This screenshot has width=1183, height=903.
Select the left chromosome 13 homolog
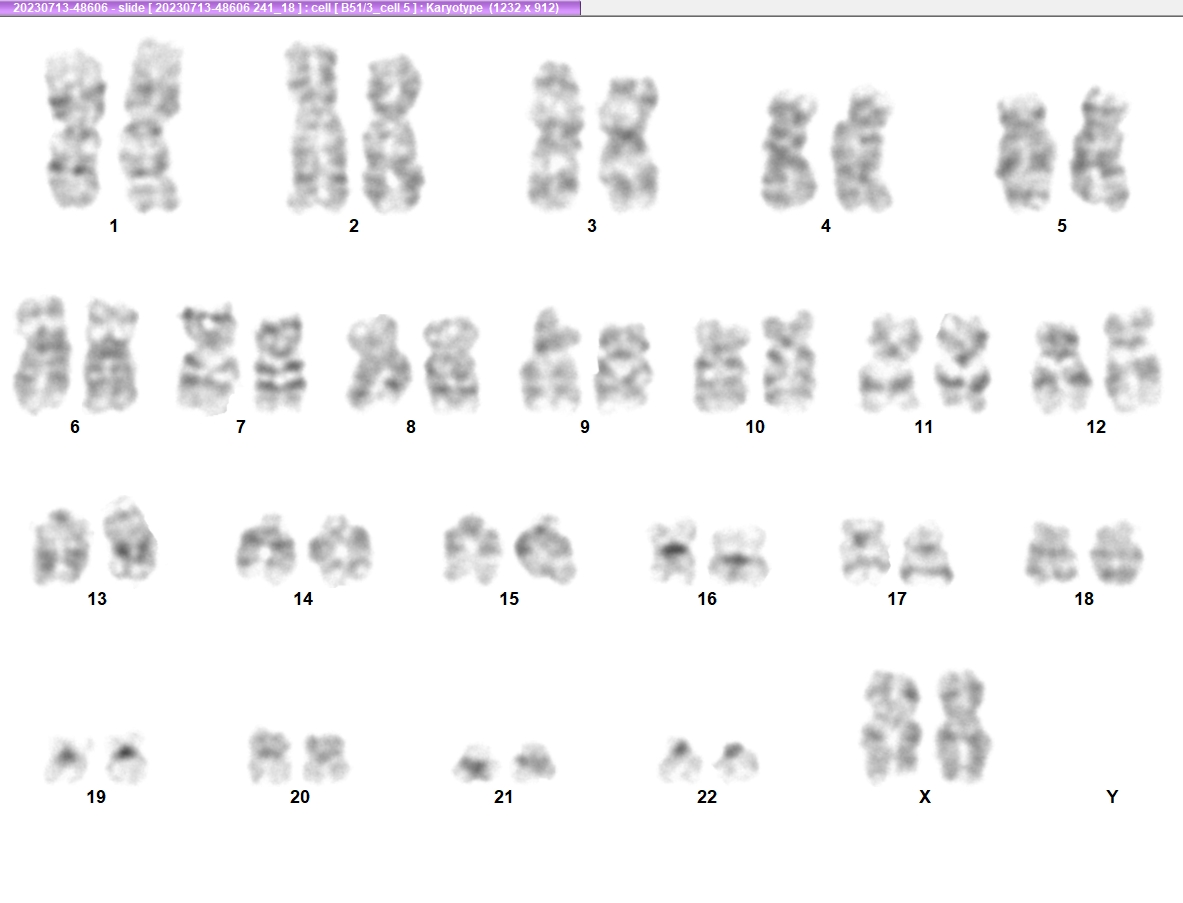60,546
